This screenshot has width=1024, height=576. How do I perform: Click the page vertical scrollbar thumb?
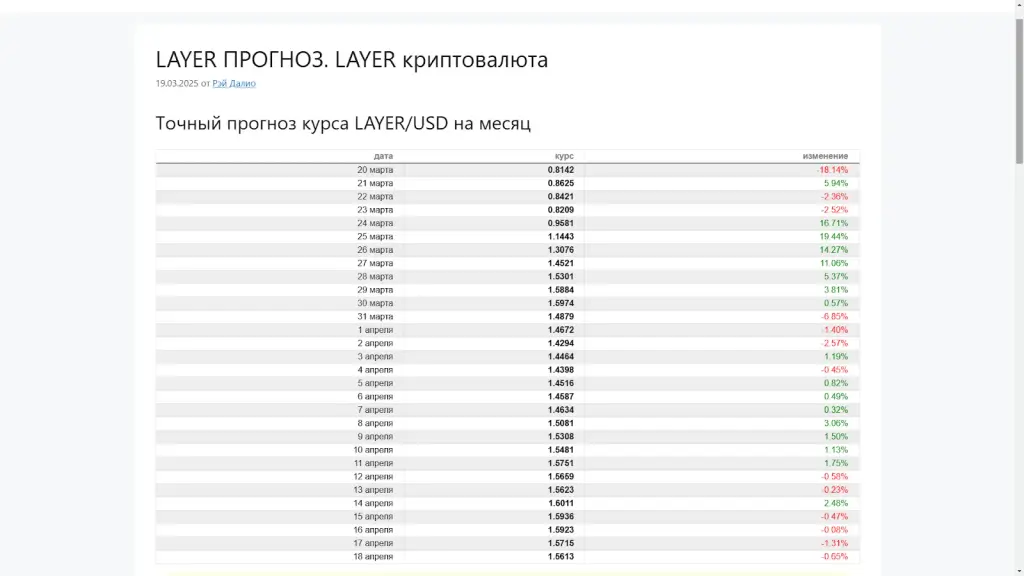tap(1019, 91)
